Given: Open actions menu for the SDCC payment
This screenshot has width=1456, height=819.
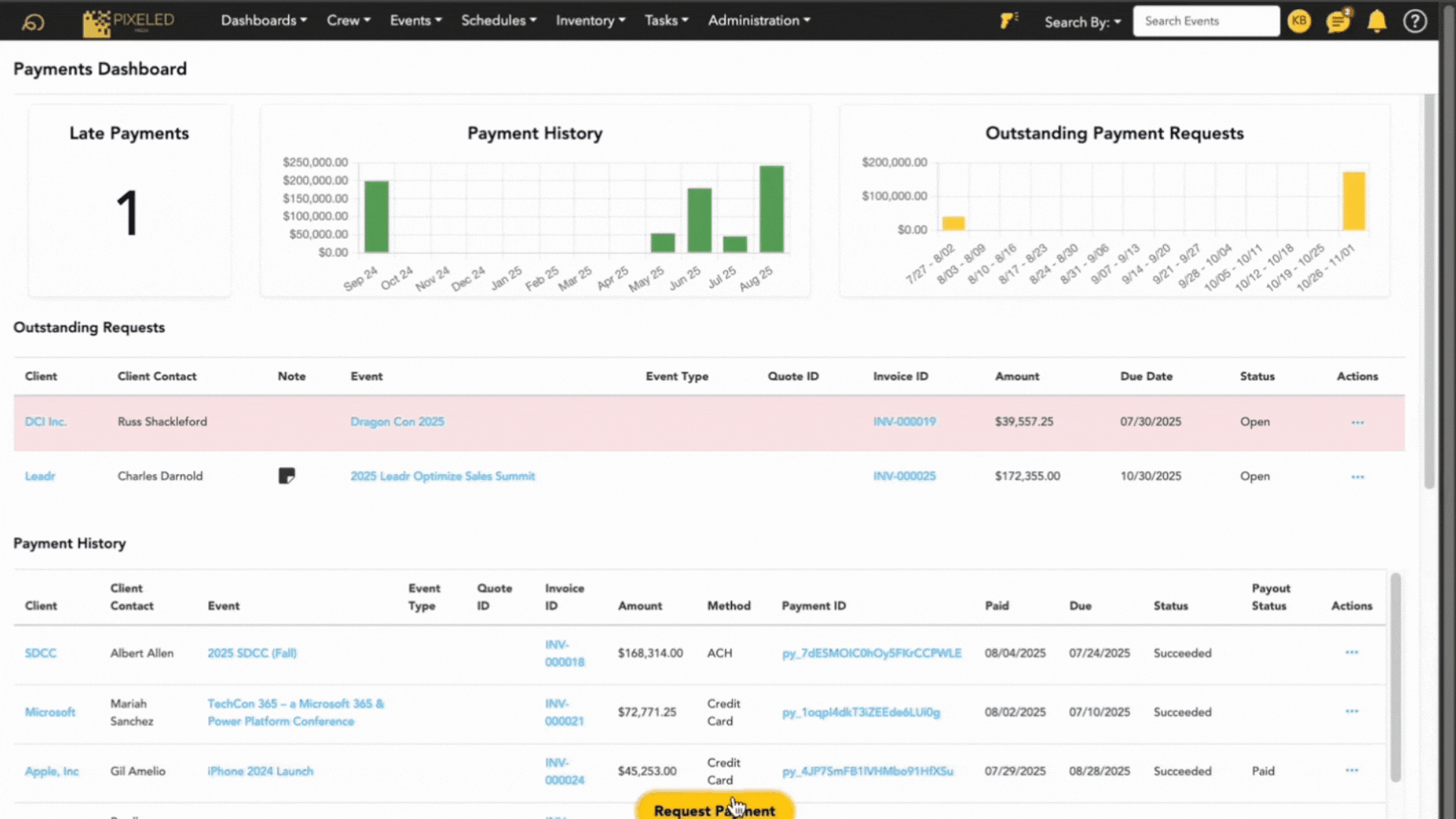Looking at the screenshot, I should coord(1351,652).
